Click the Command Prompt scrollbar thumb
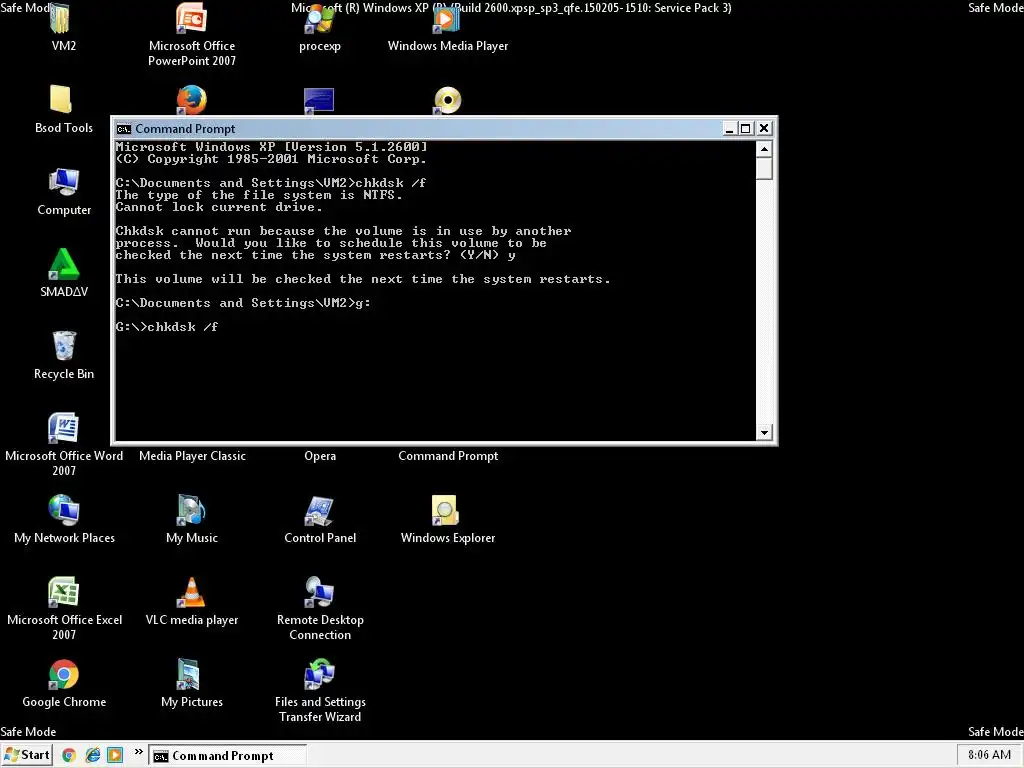The height and width of the screenshot is (768, 1024). (x=764, y=168)
